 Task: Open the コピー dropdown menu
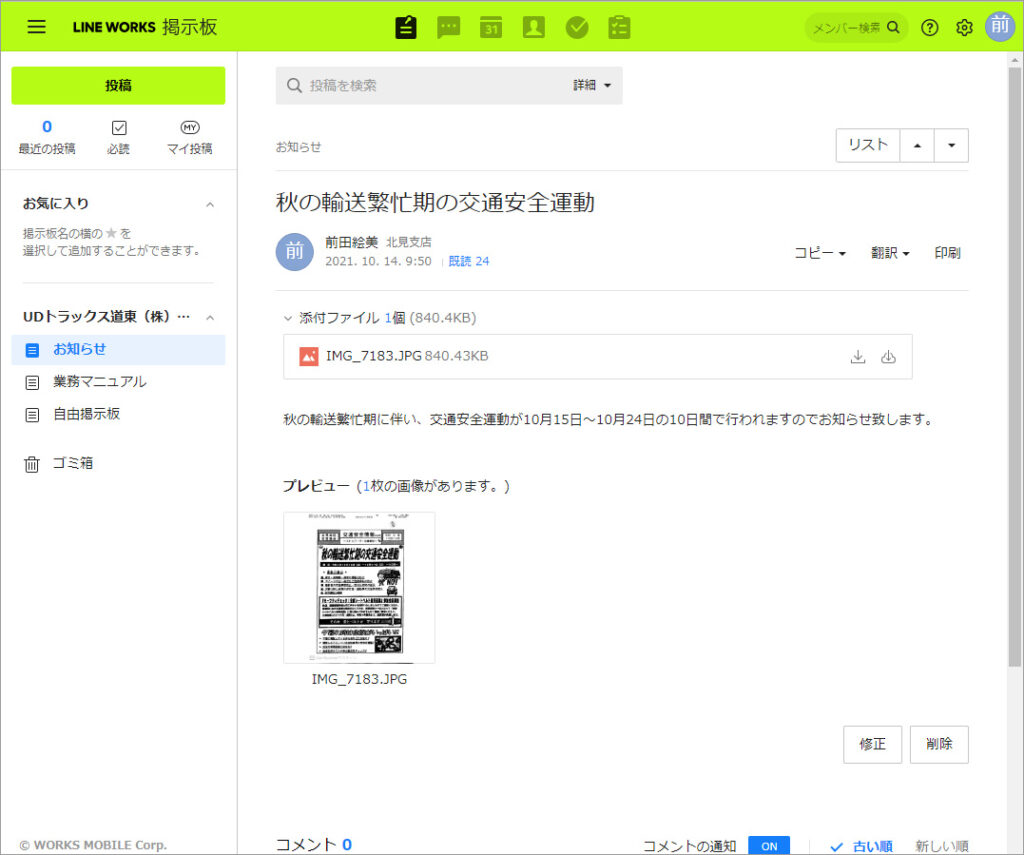tap(820, 253)
